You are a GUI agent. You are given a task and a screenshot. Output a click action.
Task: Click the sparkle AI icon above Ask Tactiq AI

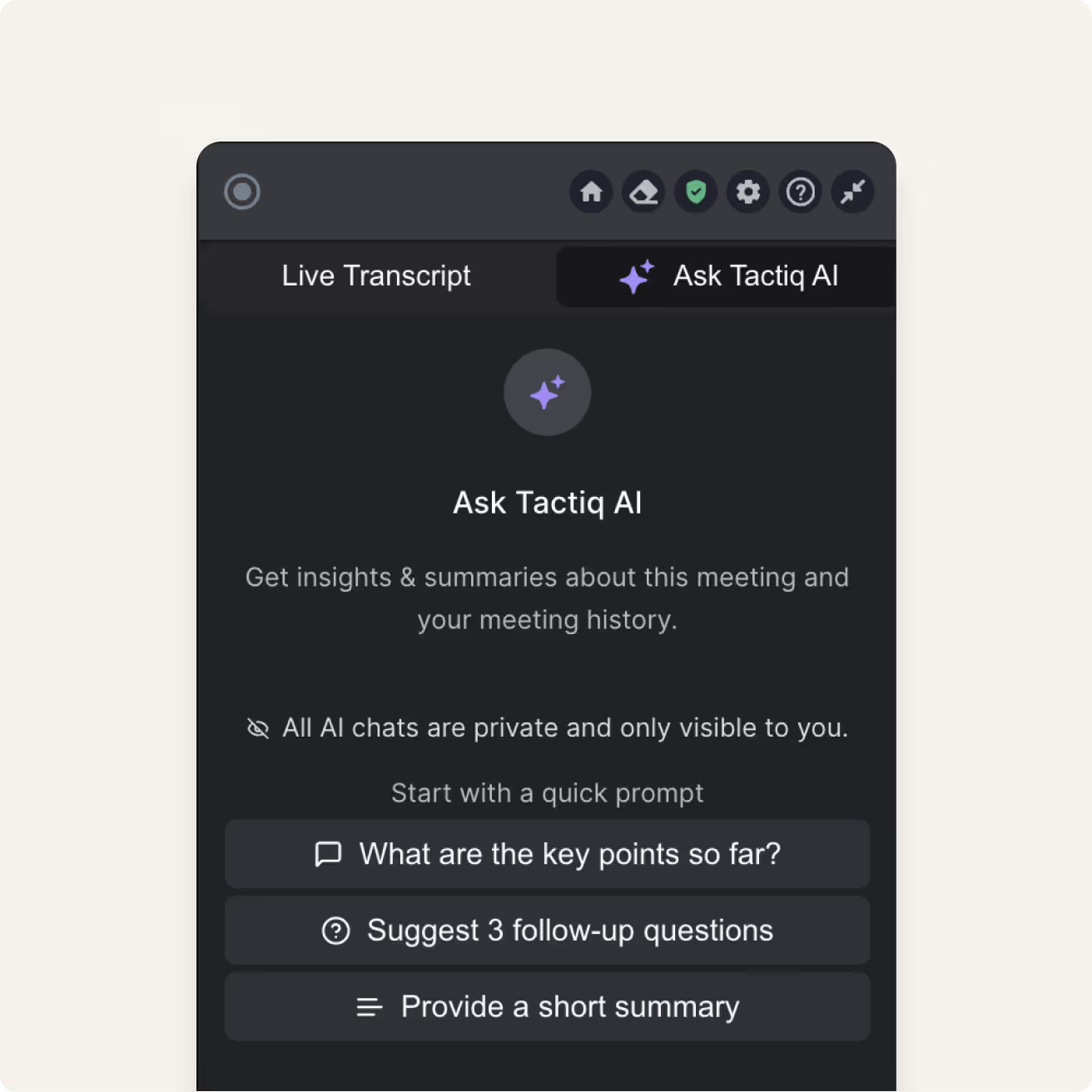(x=547, y=392)
